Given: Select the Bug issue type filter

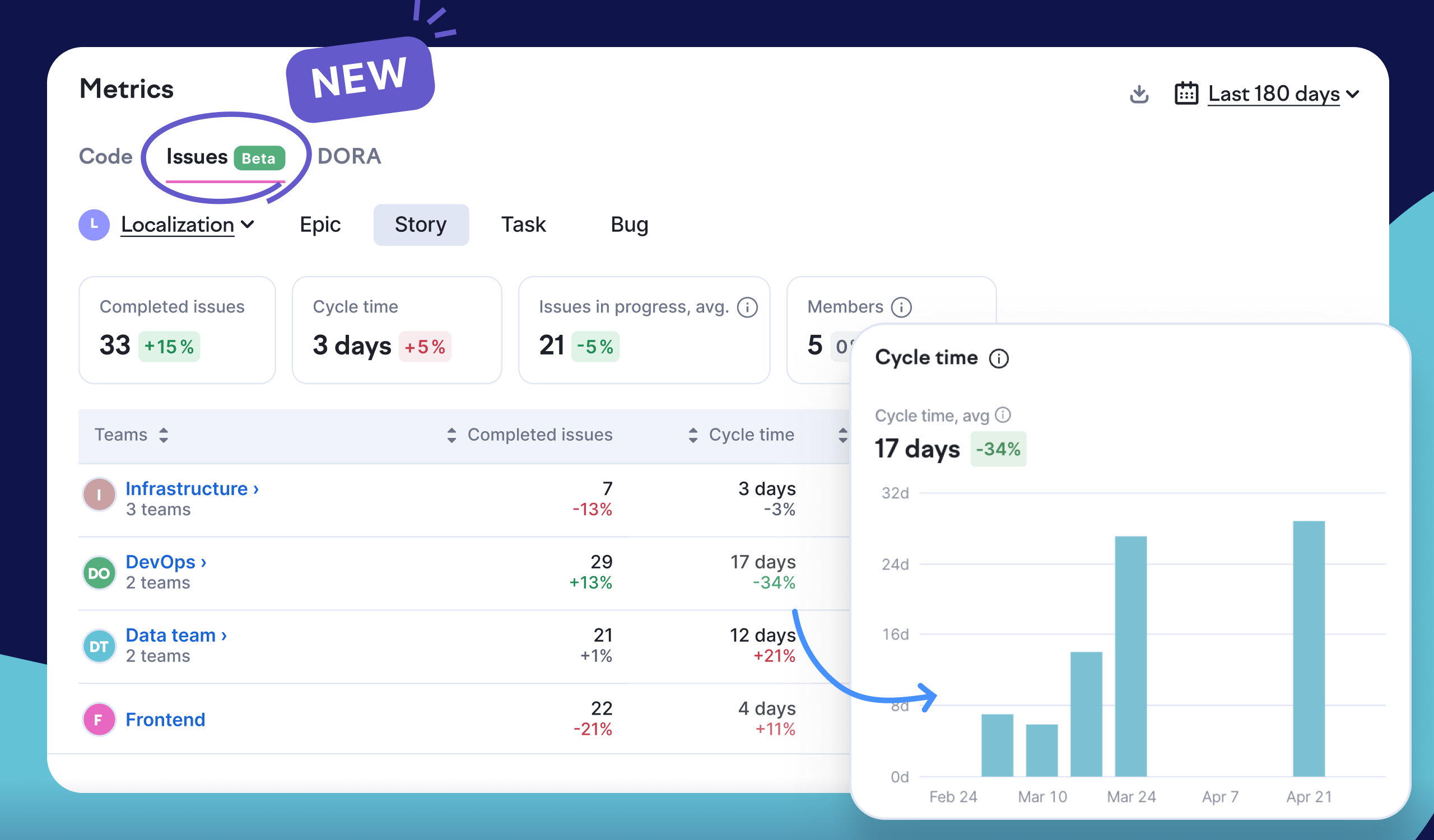Looking at the screenshot, I should pyautogui.click(x=629, y=225).
